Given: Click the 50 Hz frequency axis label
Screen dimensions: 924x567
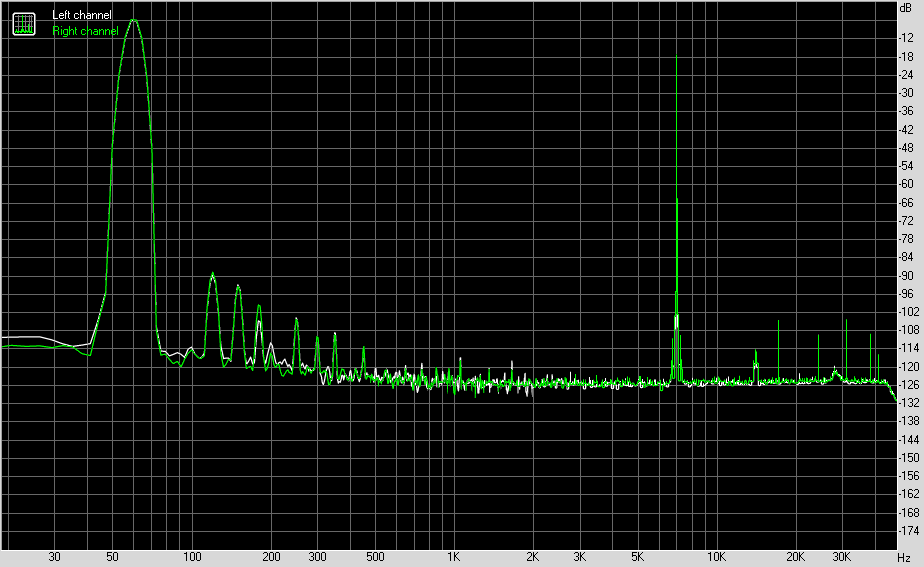Looking at the screenshot, I should pos(112,557).
